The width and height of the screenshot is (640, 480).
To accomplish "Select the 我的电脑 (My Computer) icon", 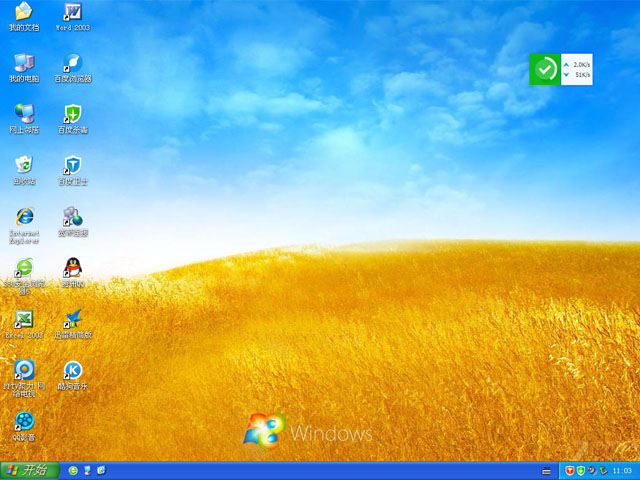I will pyautogui.click(x=24, y=68).
